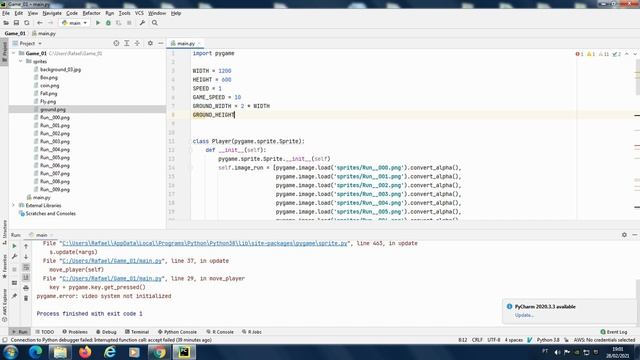
Task: Click the Print icon in Run panel
Action: (x=26, y=288)
